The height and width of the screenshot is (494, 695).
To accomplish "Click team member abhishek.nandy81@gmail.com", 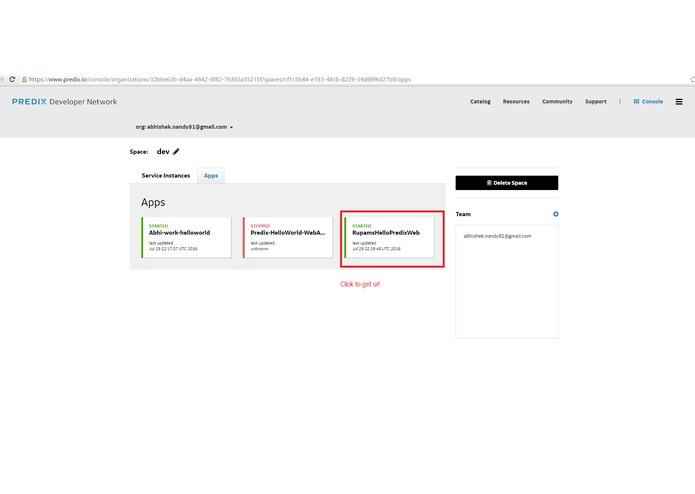I will coord(497,236).
